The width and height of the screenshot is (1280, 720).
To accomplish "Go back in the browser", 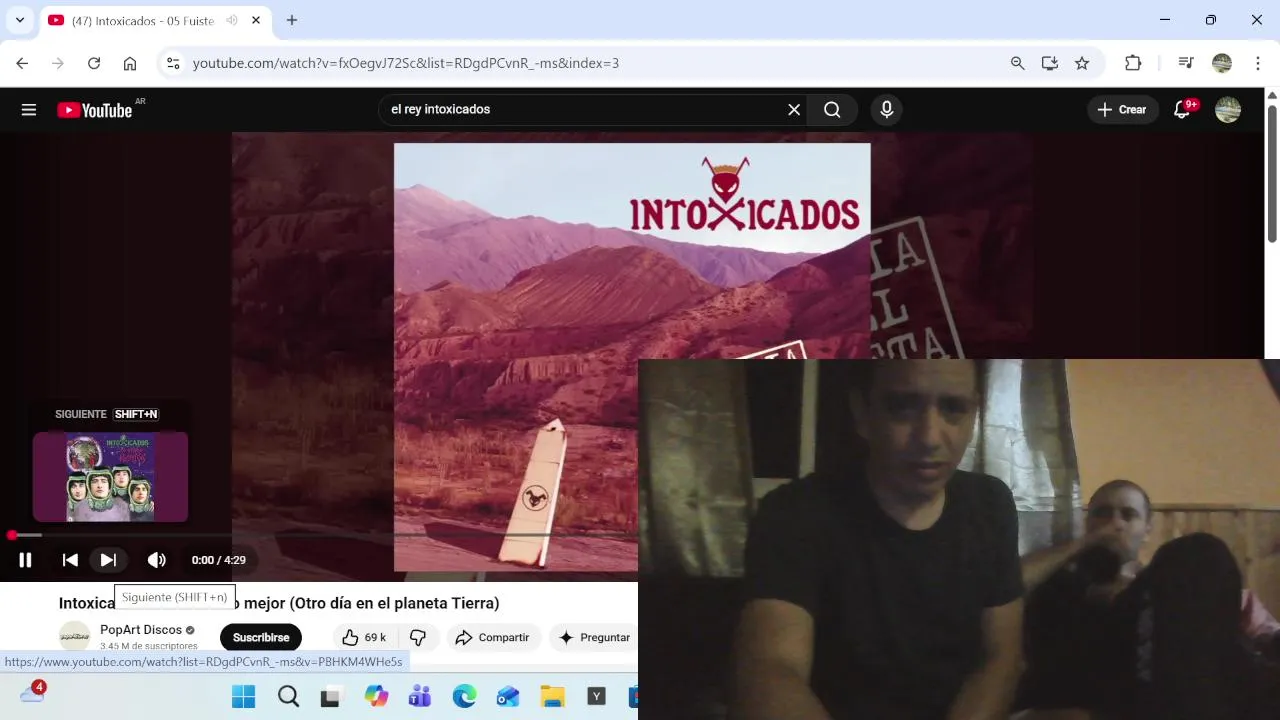I will (22, 63).
